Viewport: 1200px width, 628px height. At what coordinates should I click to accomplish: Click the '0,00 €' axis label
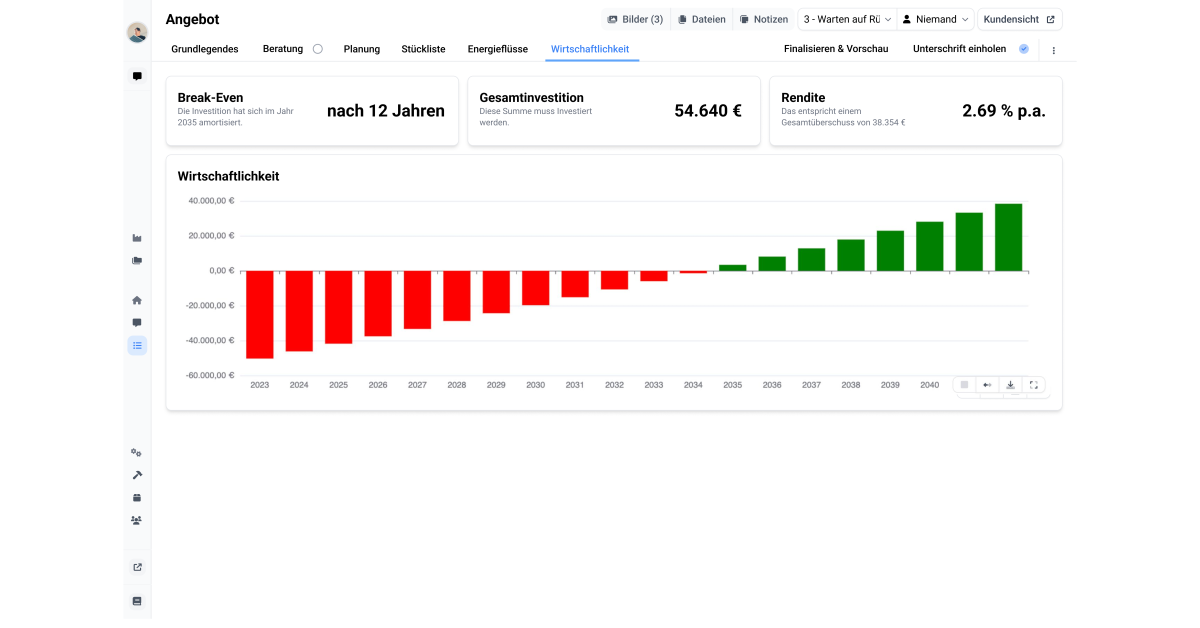pyautogui.click(x=221, y=271)
